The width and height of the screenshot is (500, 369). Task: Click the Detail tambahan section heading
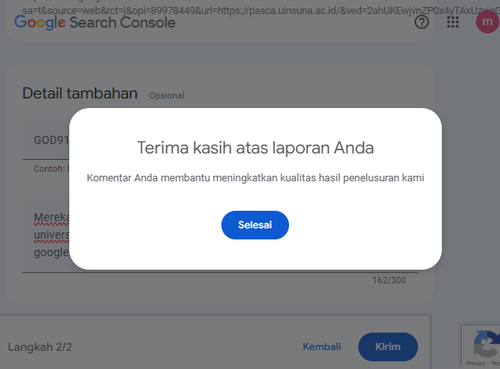[80, 93]
